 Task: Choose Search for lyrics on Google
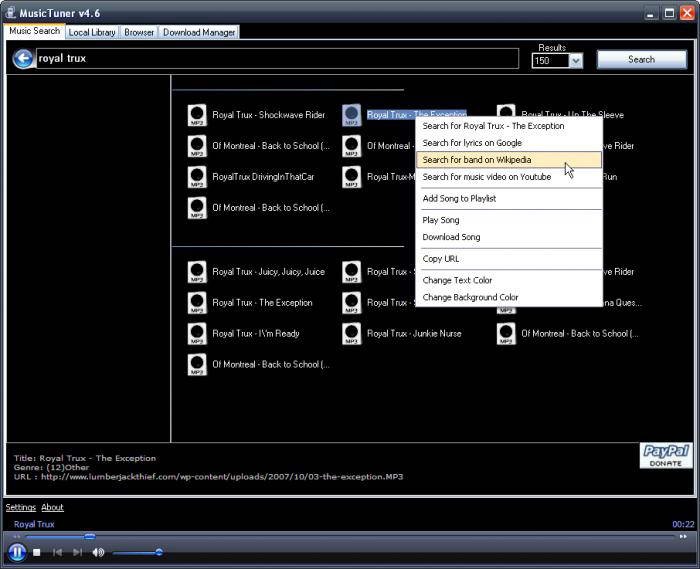pos(509,143)
